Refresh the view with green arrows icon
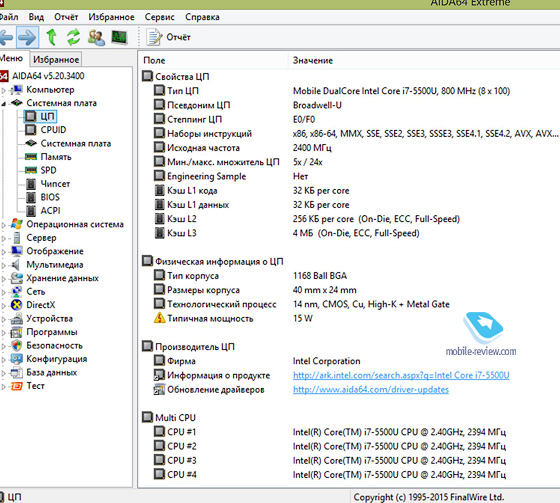The image size is (560, 503). coord(74,37)
